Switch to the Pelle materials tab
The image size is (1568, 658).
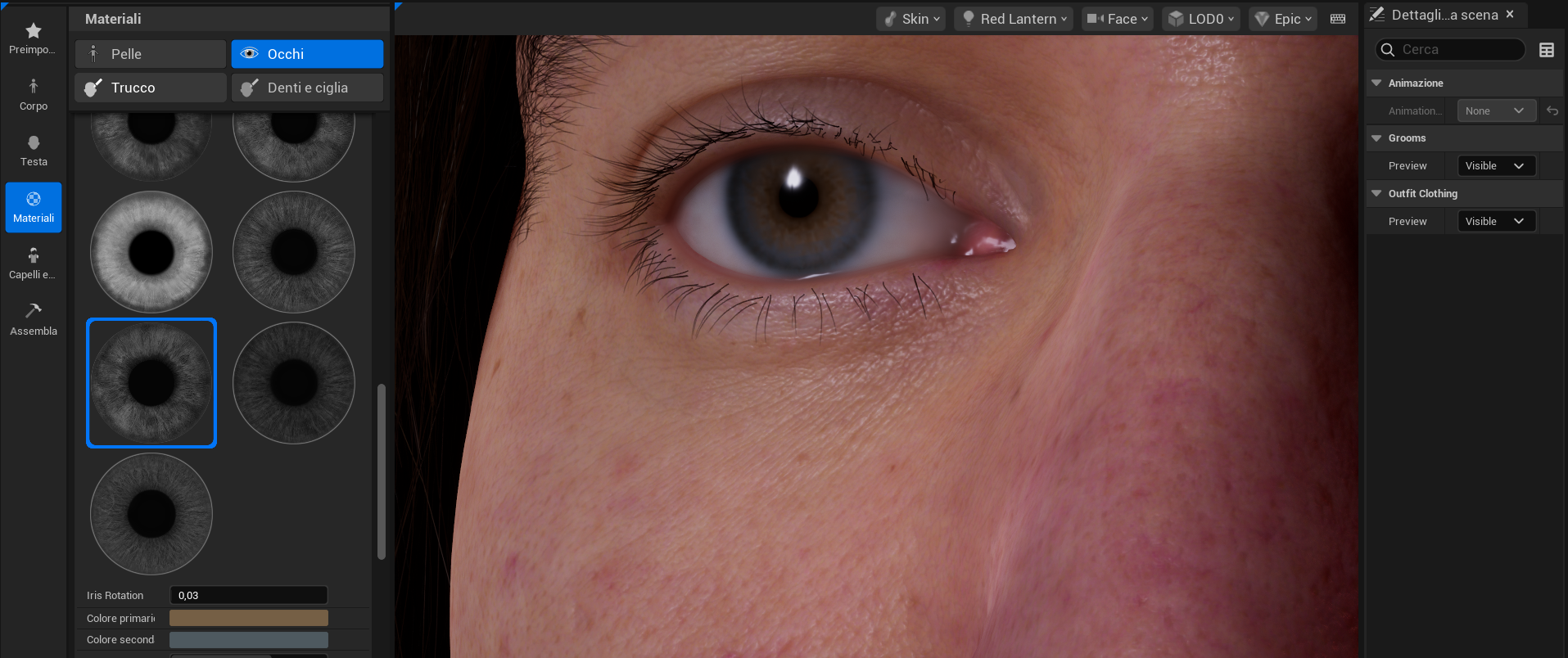(151, 54)
